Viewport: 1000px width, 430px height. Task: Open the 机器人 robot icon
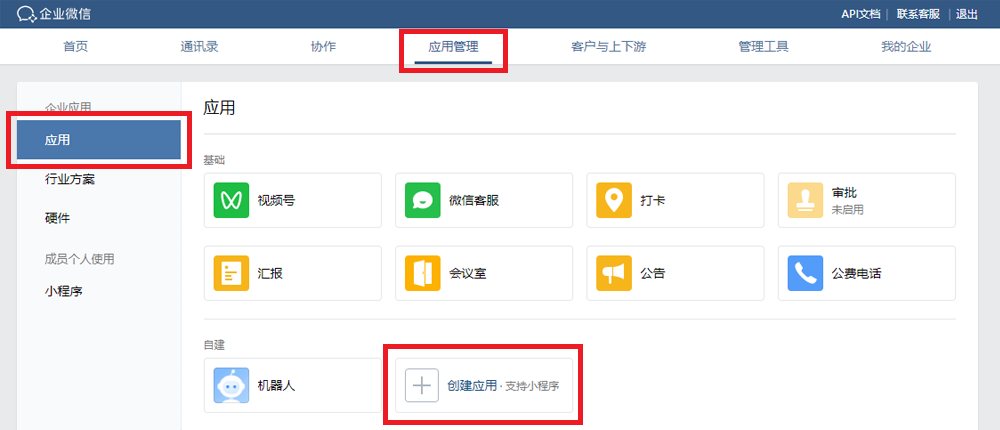pyautogui.click(x=231, y=385)
